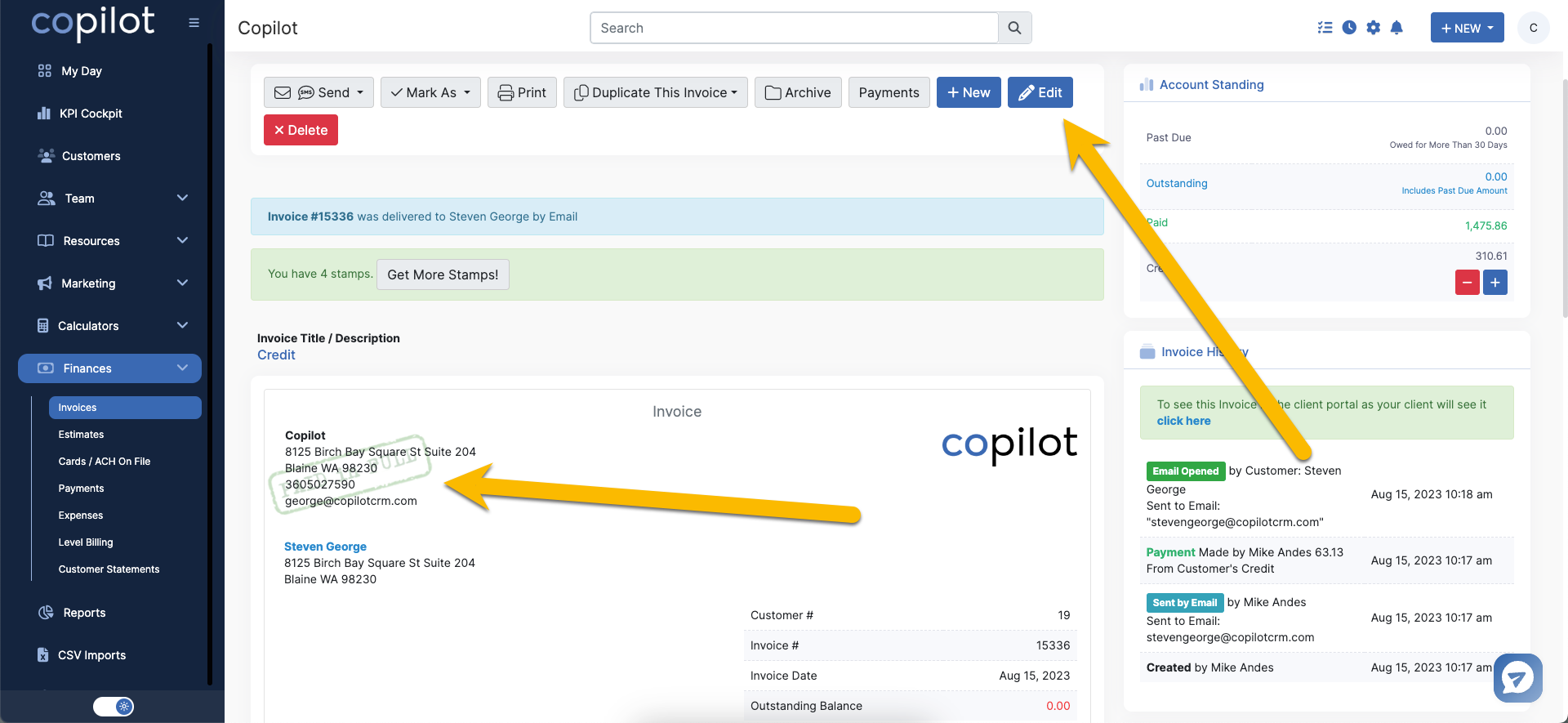This screenshot has width=1568, height=723.
Task: Click the Edit invoice button
Action: click(x=1040, y=92)
